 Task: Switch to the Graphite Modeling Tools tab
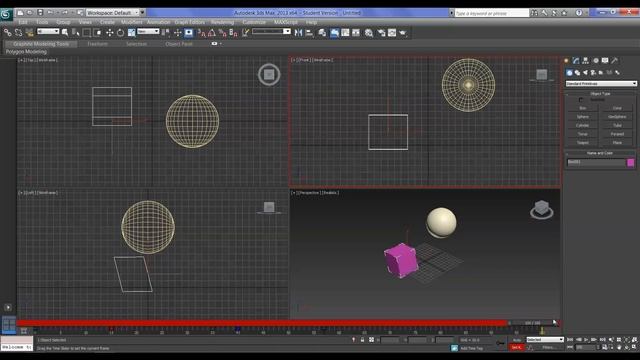click(x=41, y=44)
